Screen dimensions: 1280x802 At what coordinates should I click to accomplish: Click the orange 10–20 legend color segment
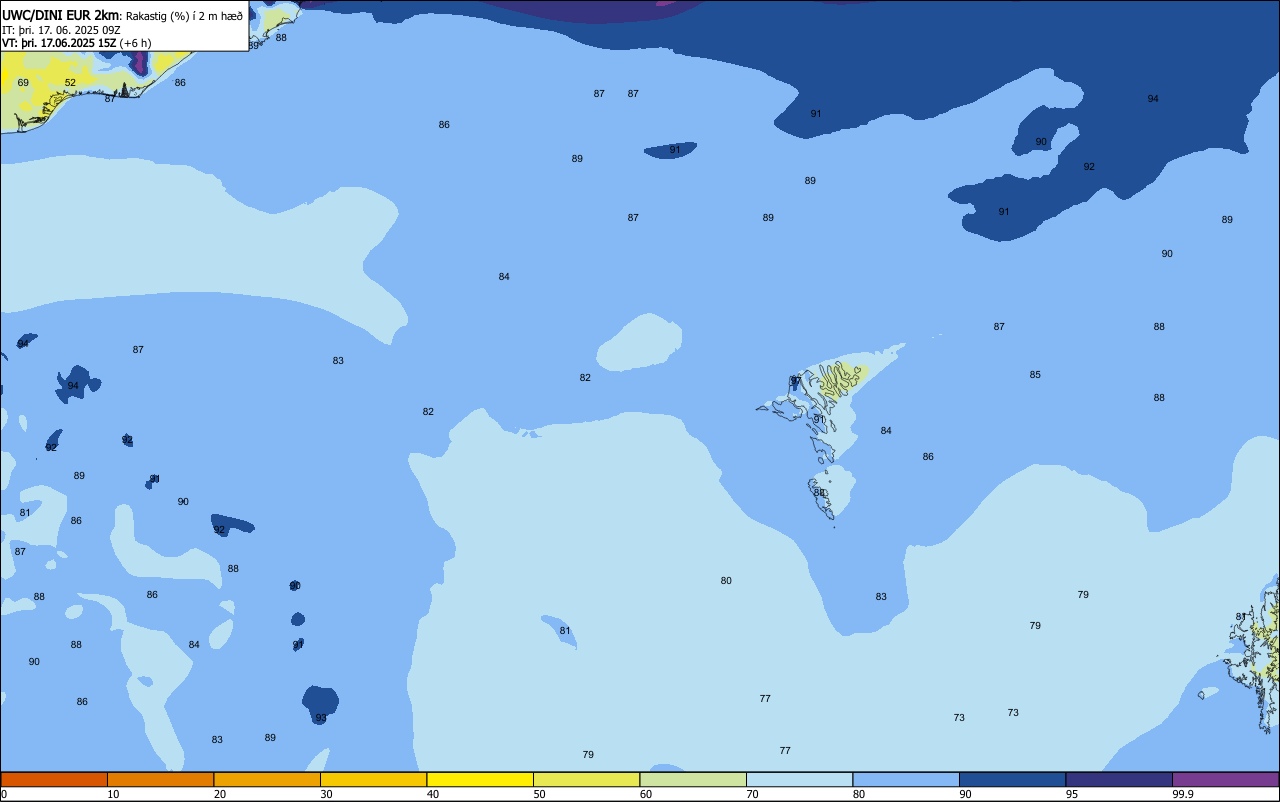coord(160,779)
